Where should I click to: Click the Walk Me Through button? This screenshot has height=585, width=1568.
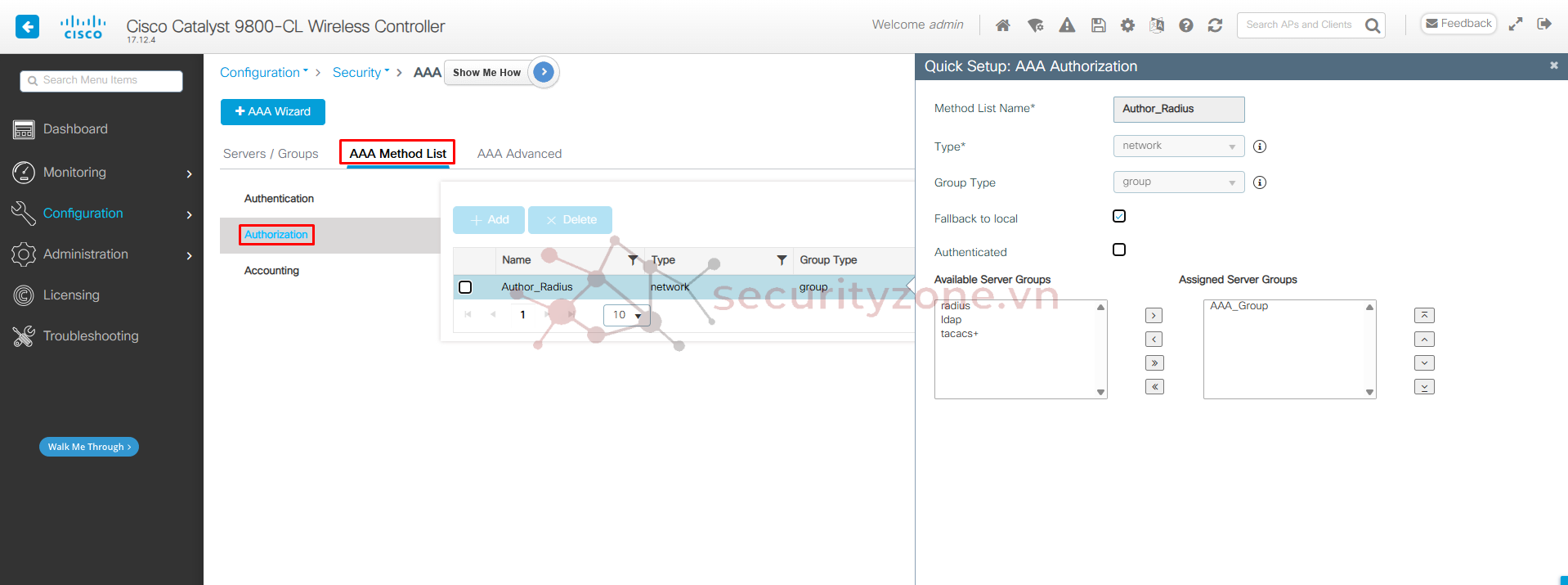pyautogui.click(x=88, y=447)
